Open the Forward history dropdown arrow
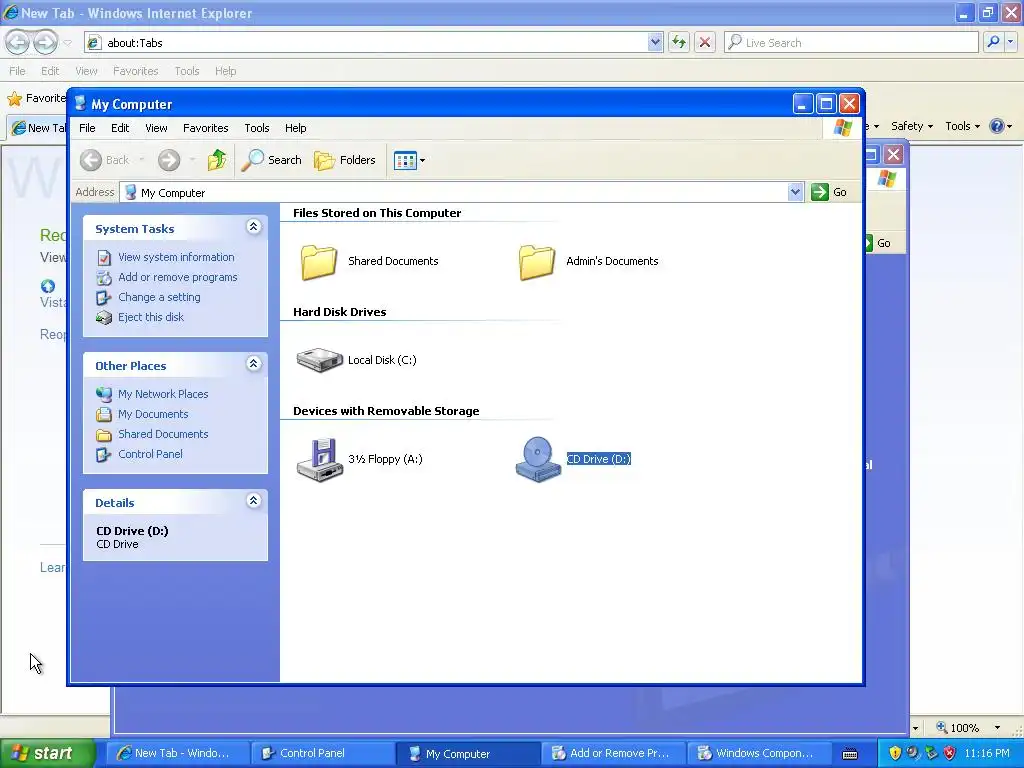This screenshot has height=768, width=1024. (192, 160)
